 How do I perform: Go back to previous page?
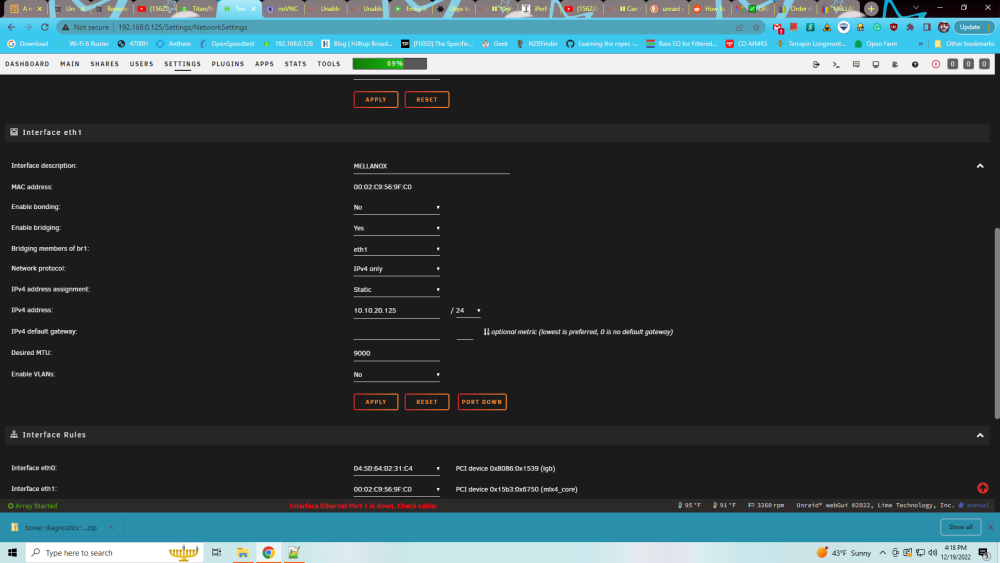coord(11,27)
